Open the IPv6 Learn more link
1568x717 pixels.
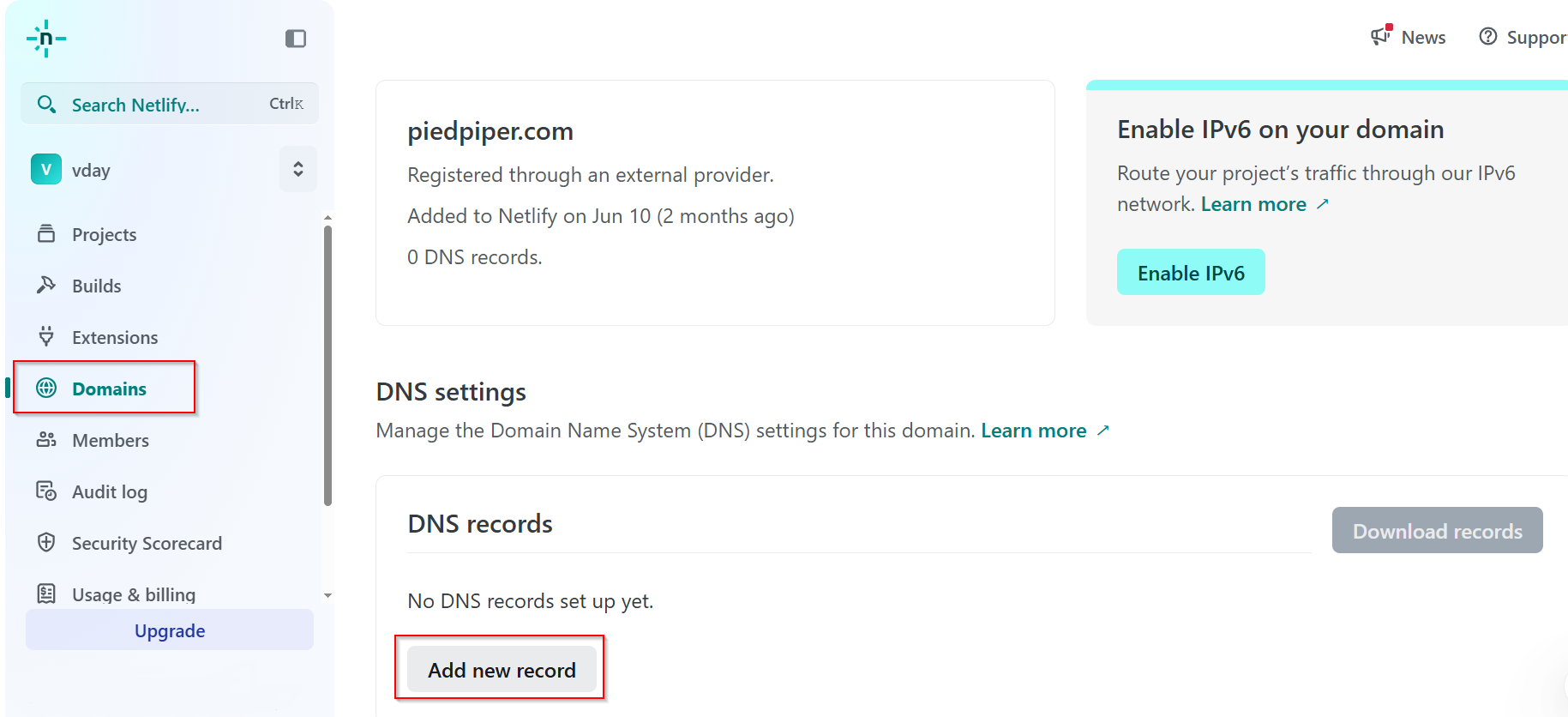(1253, 204)
